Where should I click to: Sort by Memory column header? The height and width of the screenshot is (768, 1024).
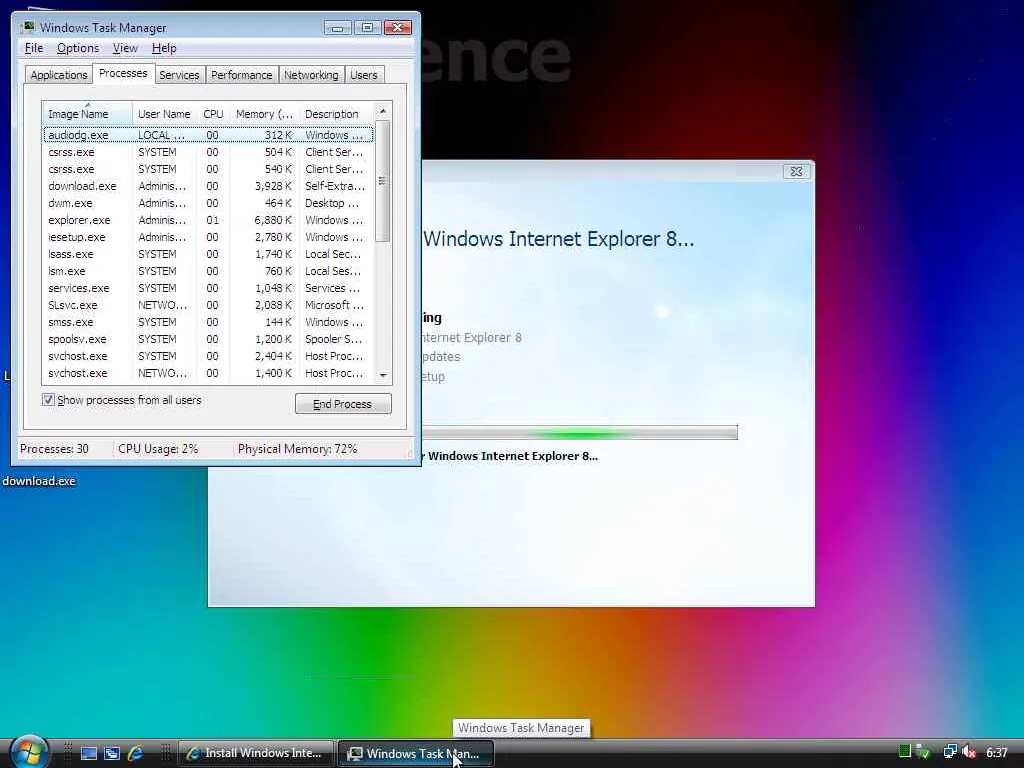click(264, 114)
